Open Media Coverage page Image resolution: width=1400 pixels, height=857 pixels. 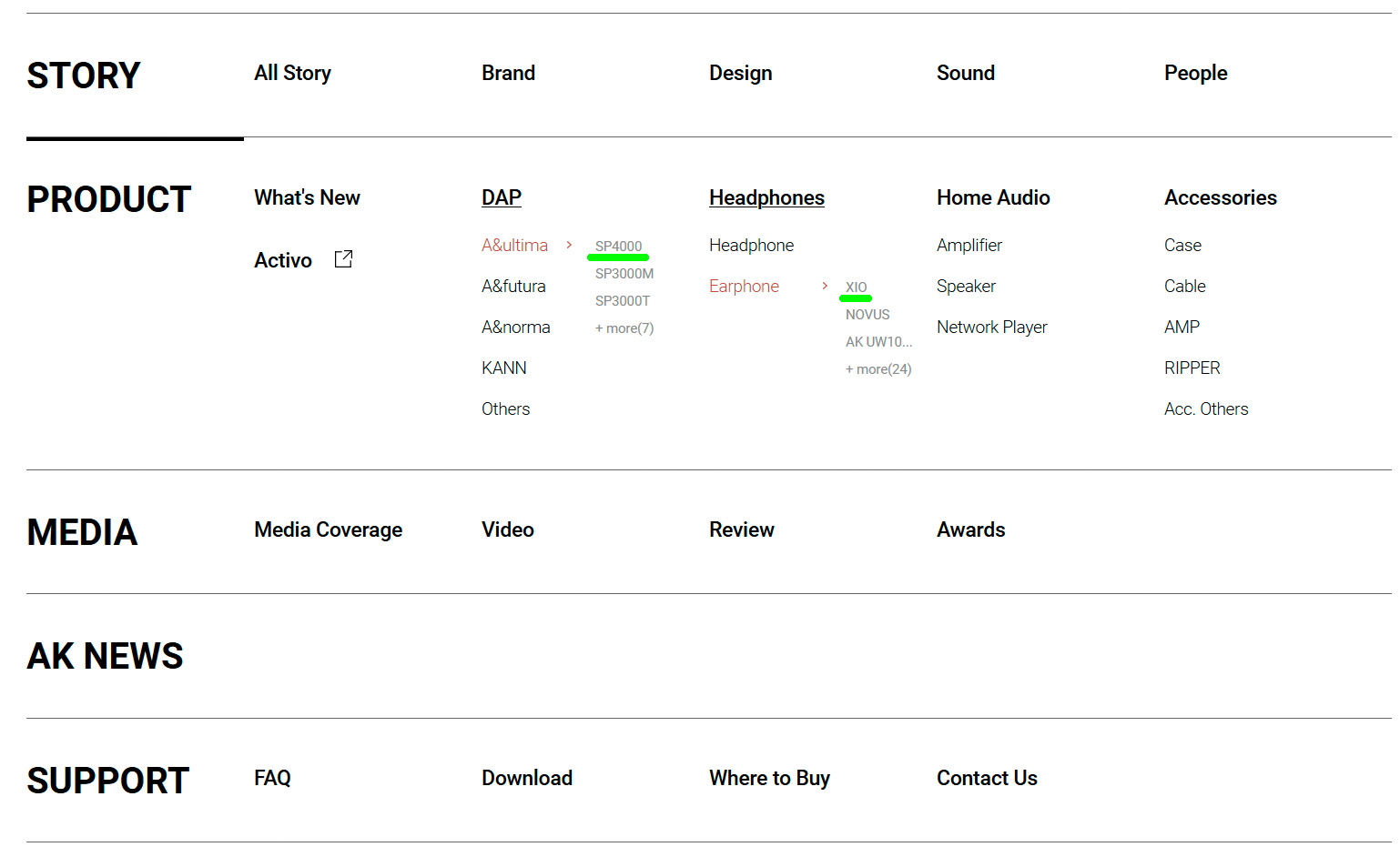(x=328, y=529)
